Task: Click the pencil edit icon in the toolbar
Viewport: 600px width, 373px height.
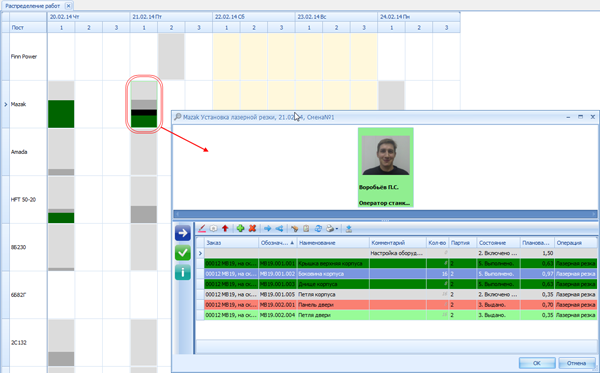Action: coord(202,228)
